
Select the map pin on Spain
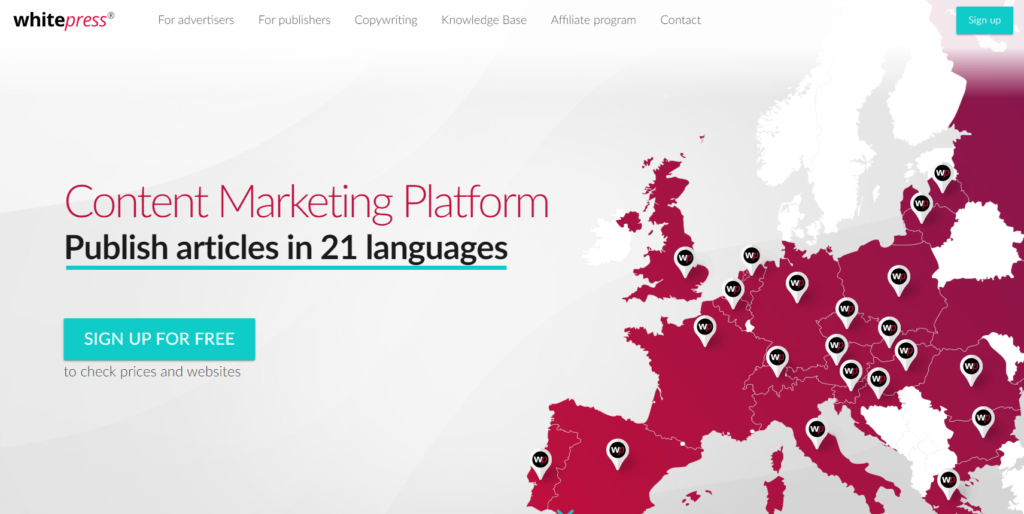(617, 453)
